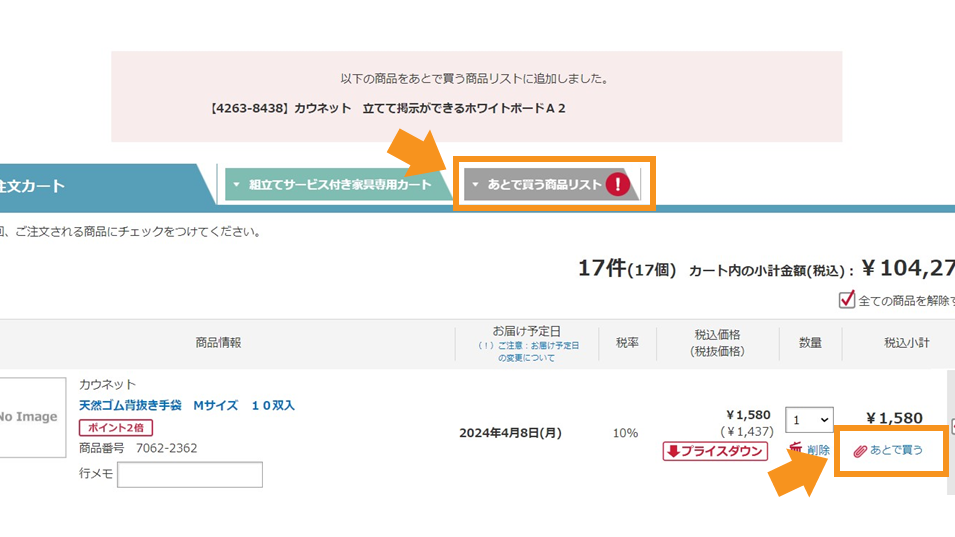Click the No Image product thumbnail

30,417
